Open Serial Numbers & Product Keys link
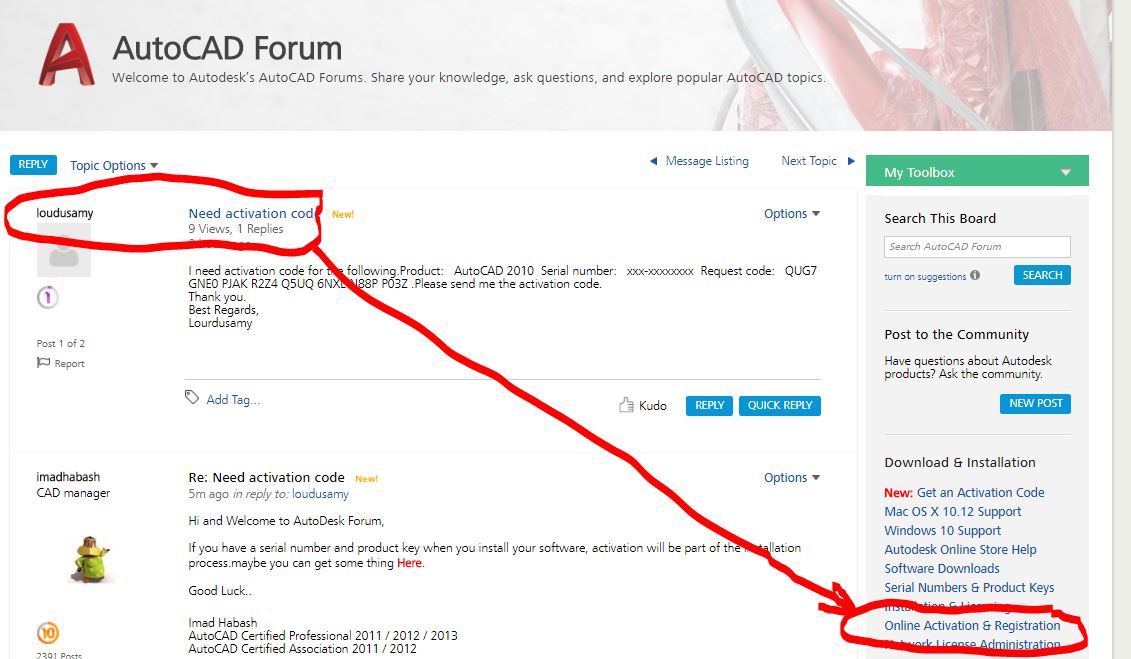1131x659 pixels. pyautogui.click(x=969, y=588)
